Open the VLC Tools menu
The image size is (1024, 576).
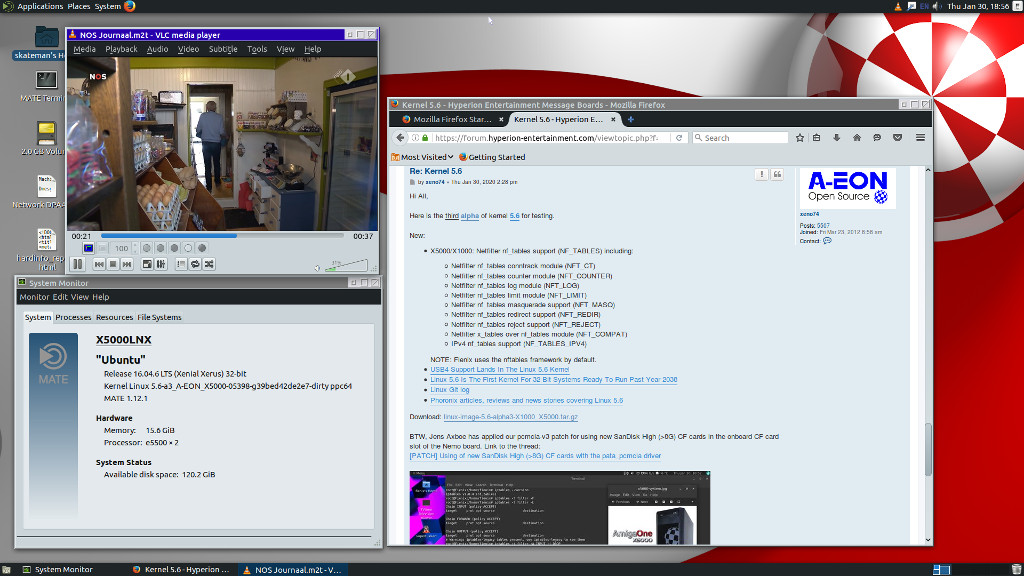[x=257, y=49]
